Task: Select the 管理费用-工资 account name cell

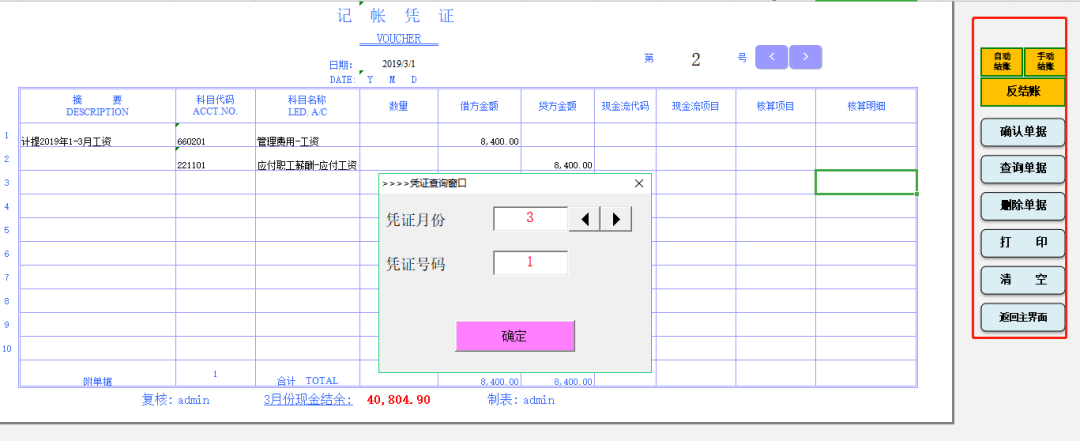Action: [307, 135]
